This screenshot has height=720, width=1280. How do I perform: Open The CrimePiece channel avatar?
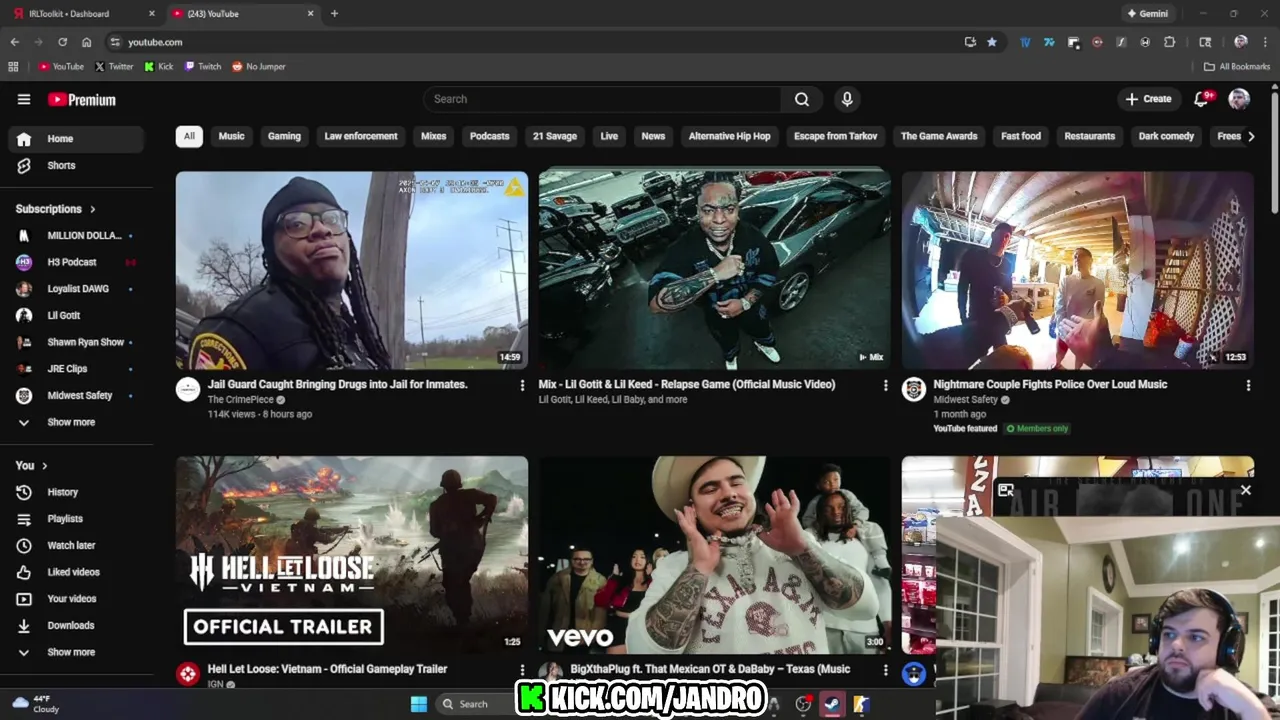coord(188,390)
